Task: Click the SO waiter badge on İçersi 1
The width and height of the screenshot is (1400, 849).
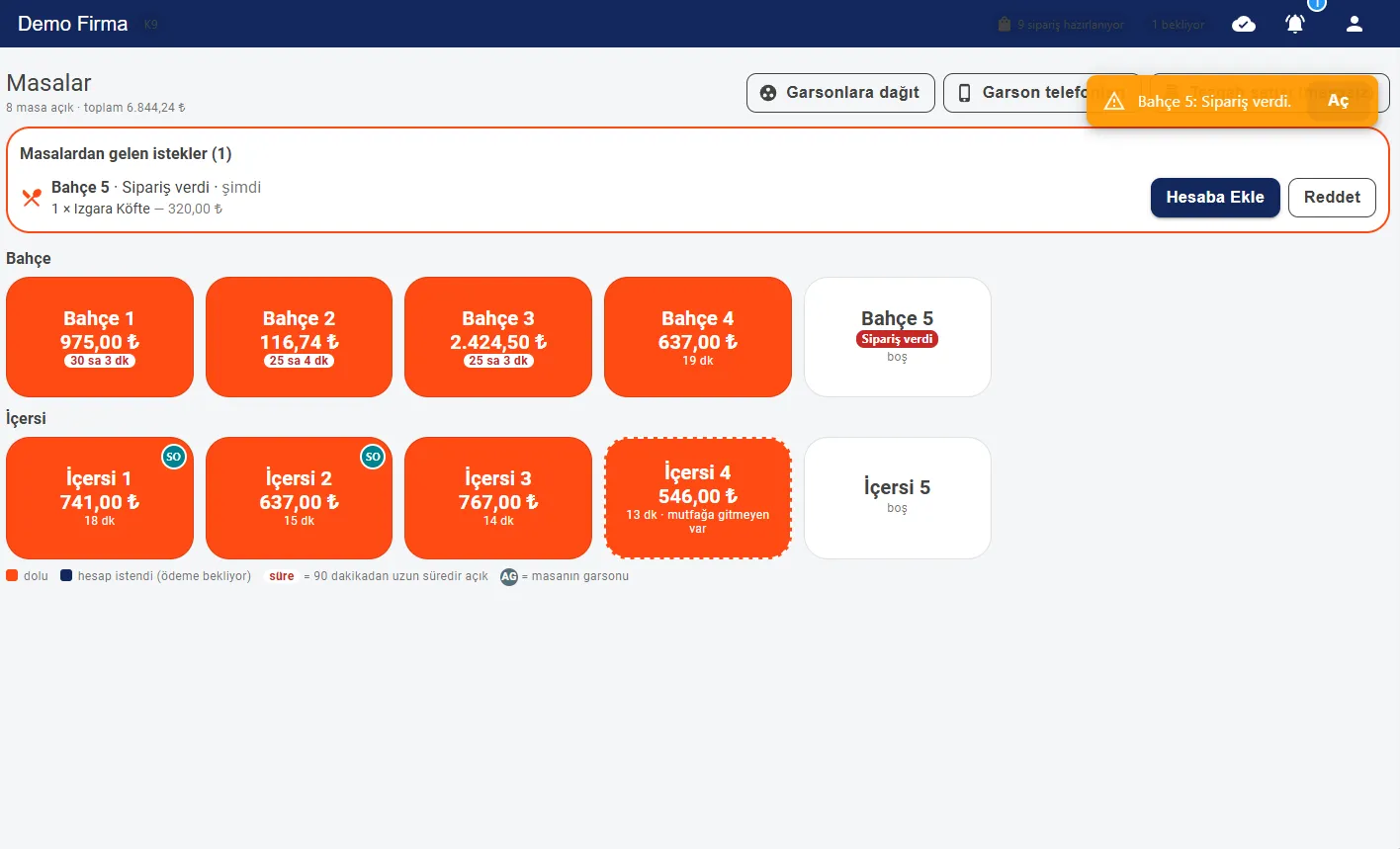Action: pyautogui.click(x=174, y=457)
